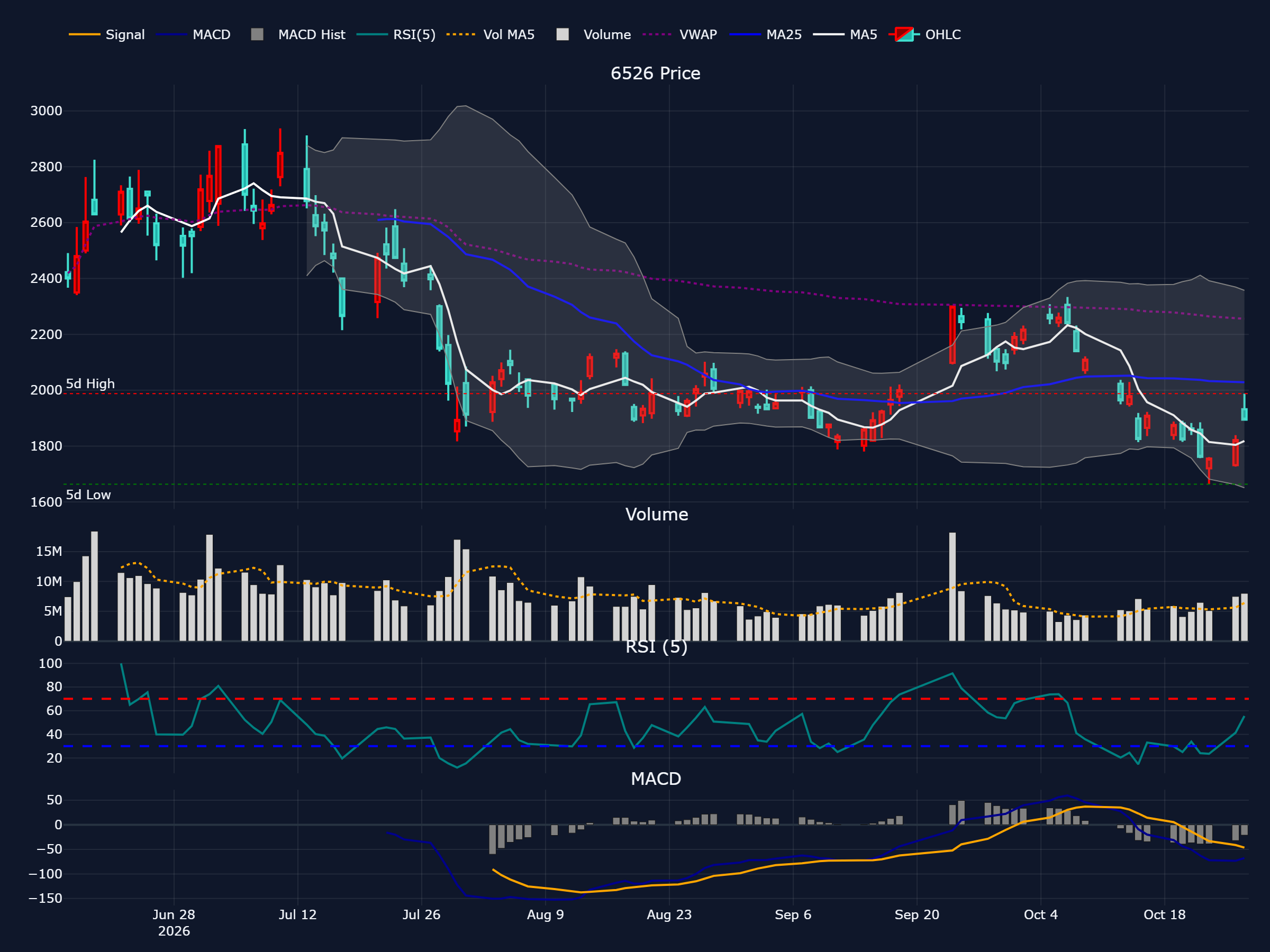
Task: Toggle the OHLC legend entry
Action: click(x=924, y=34)
